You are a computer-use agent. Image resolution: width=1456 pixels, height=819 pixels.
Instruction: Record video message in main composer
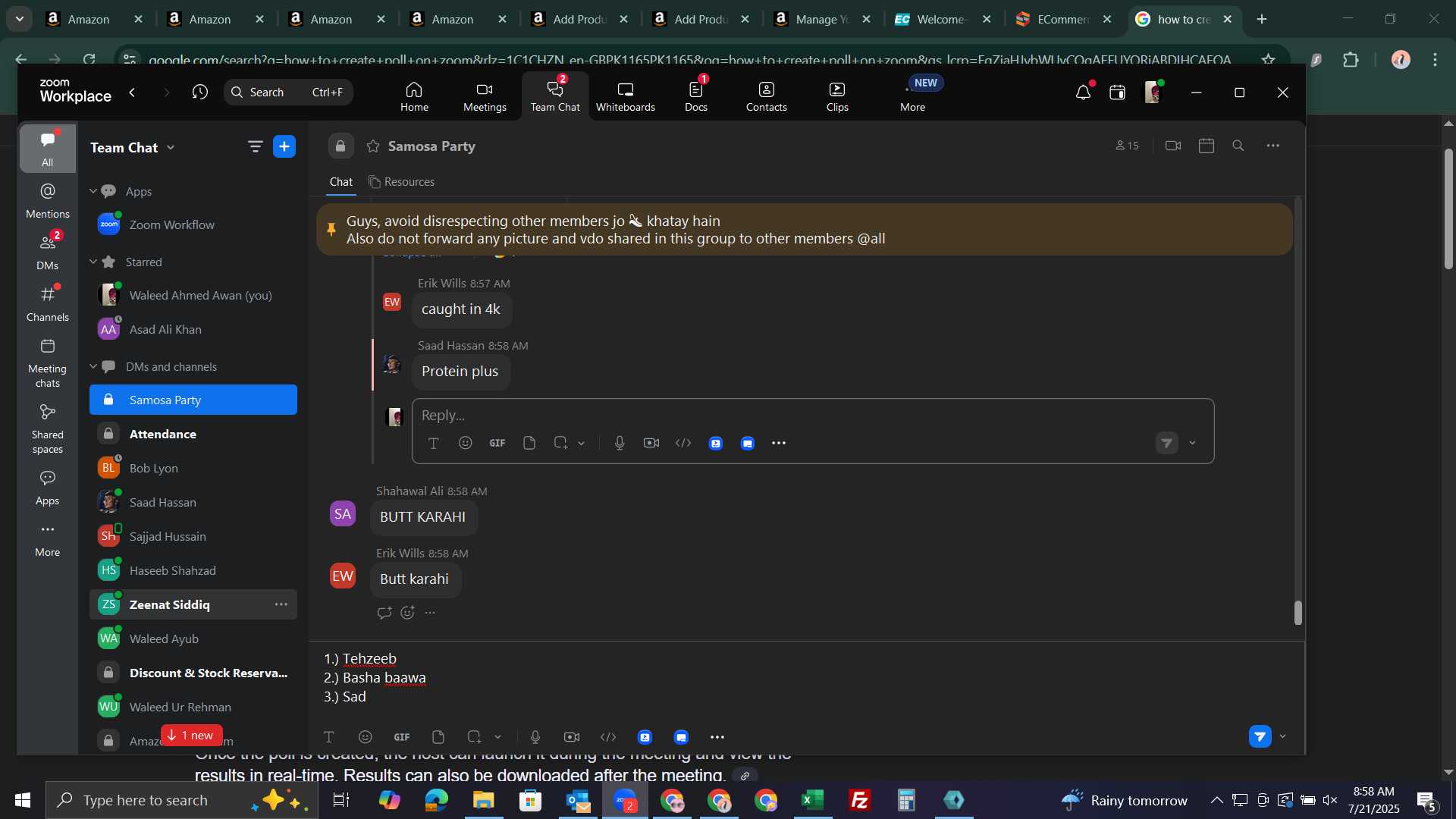572,737
